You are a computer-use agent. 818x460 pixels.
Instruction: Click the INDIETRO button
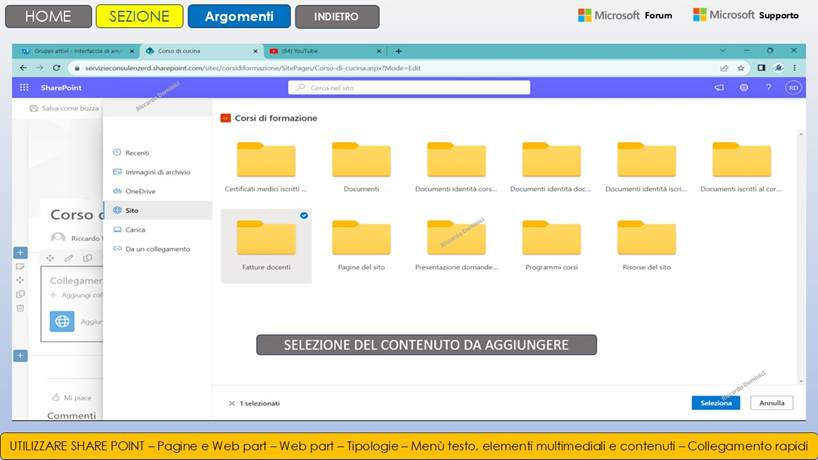pos(337,16)
